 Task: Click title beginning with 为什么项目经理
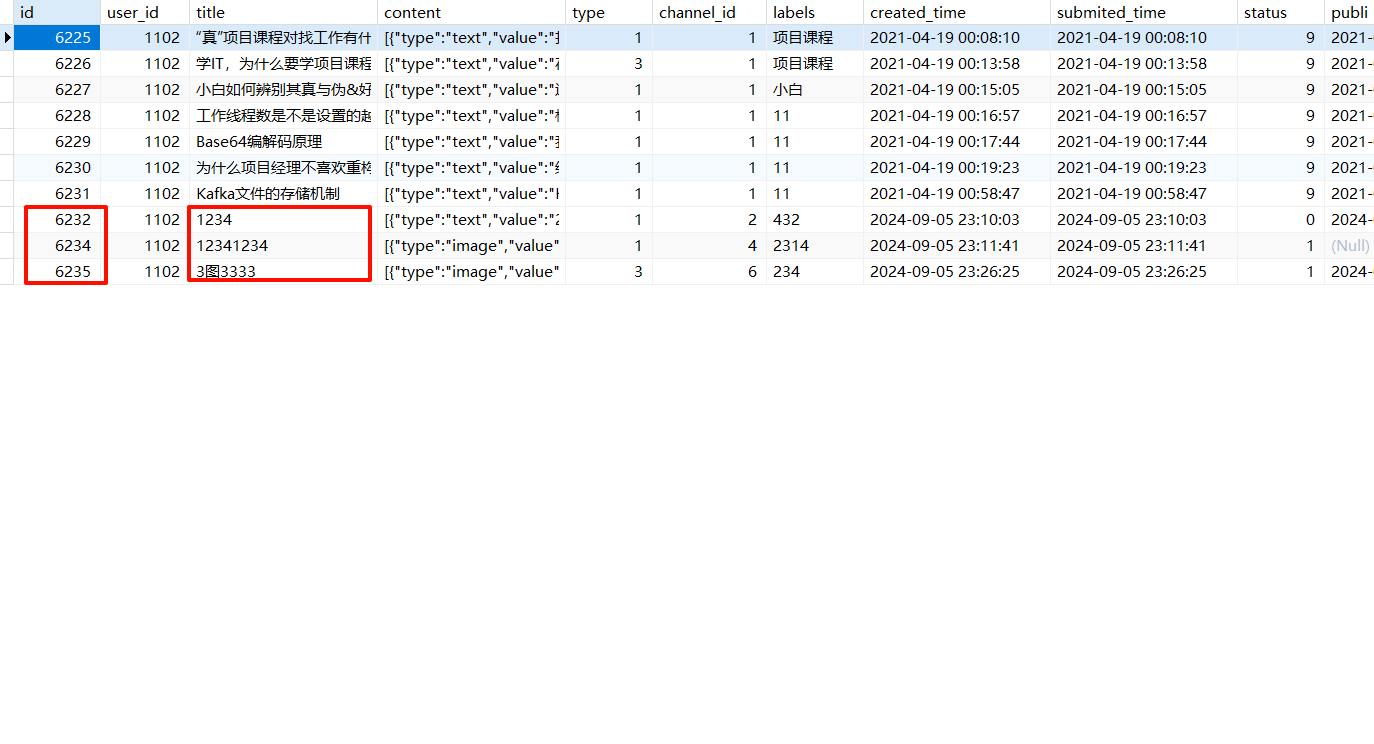[x=283, y=168]
